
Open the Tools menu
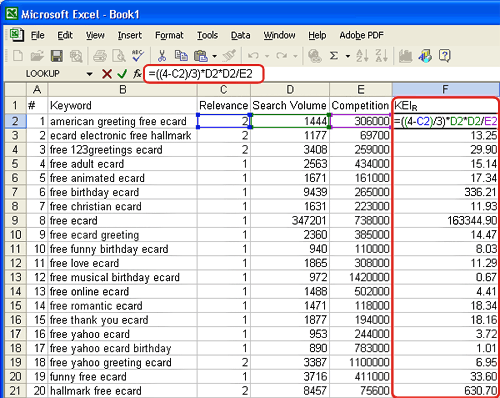[x=207, y=35]
